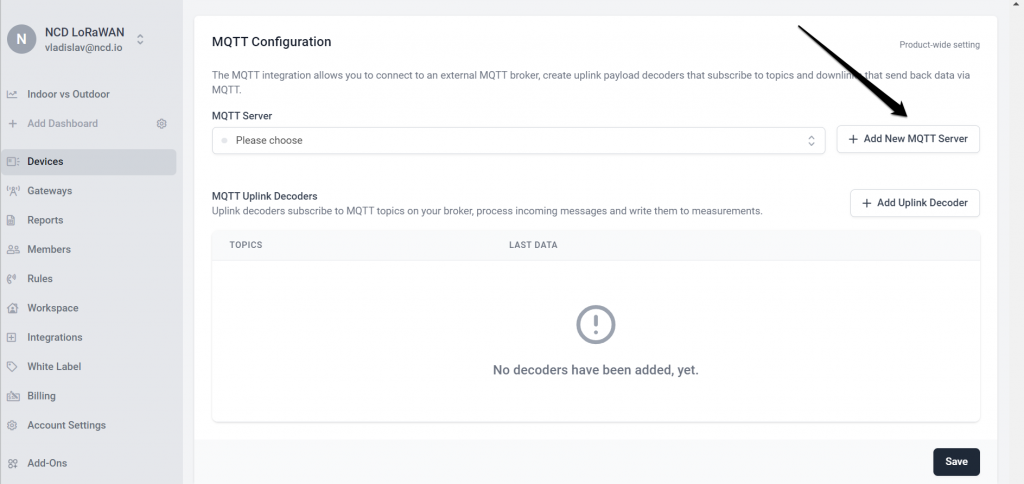Click Add Uplink Decoder button

click(914, 203)
